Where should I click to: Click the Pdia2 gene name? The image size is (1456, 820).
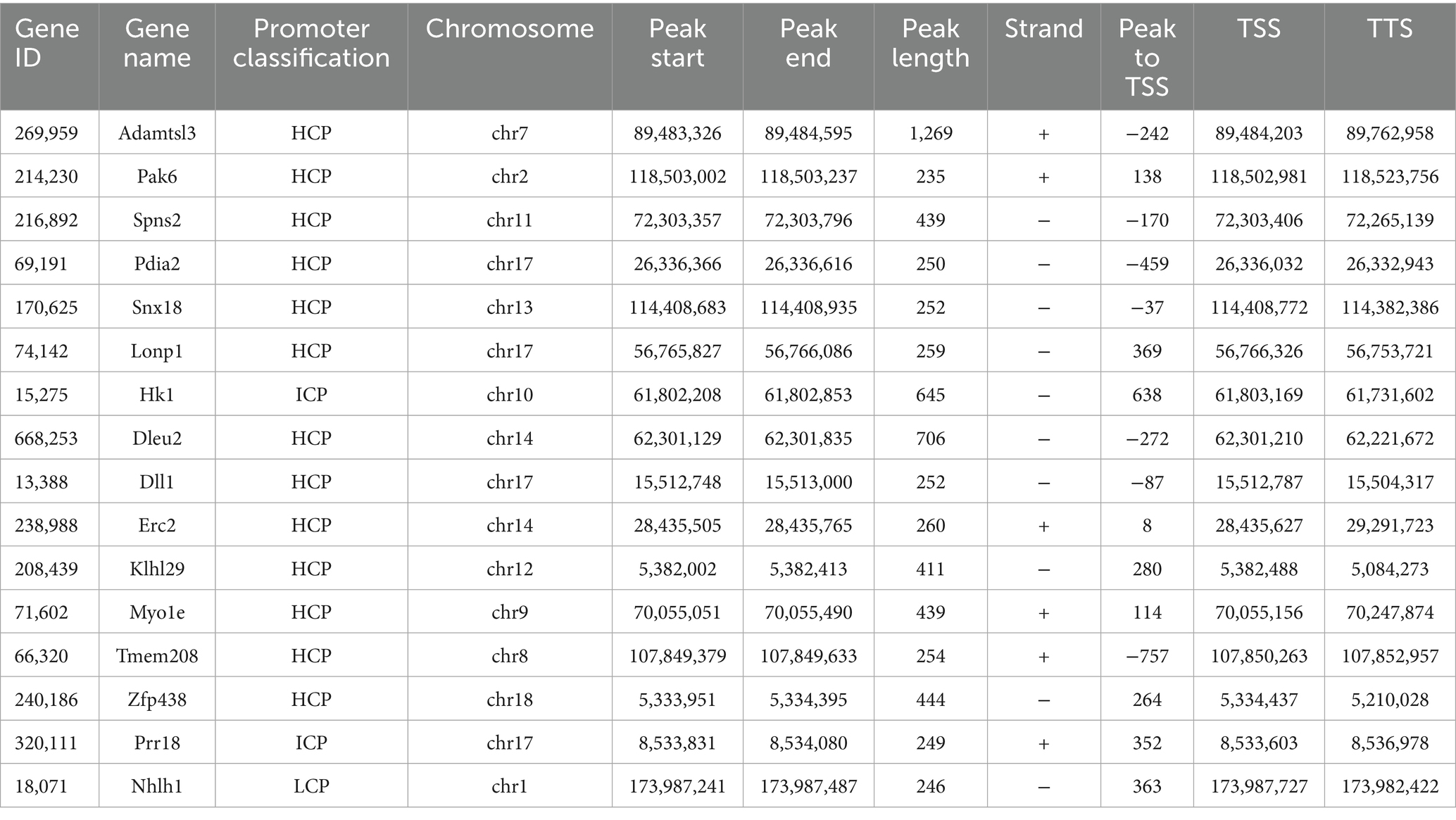[x=157, y=264]
